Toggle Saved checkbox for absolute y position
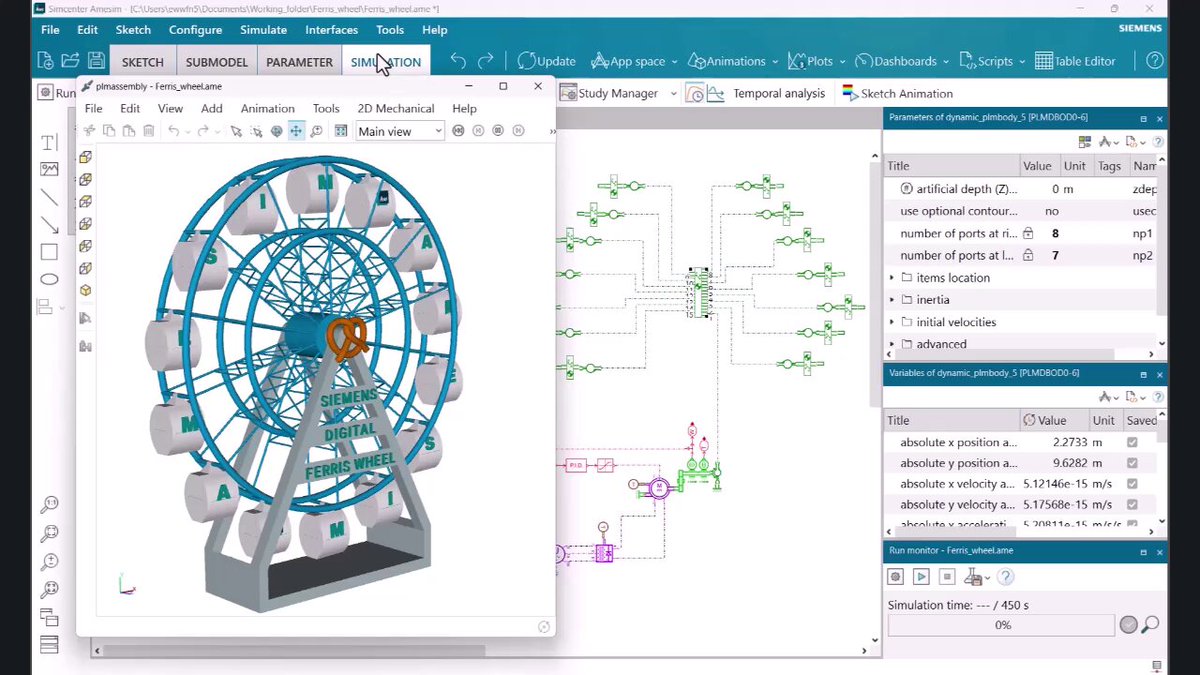This screenshot has width=1200, height=675. click(x=1132, y=463)
